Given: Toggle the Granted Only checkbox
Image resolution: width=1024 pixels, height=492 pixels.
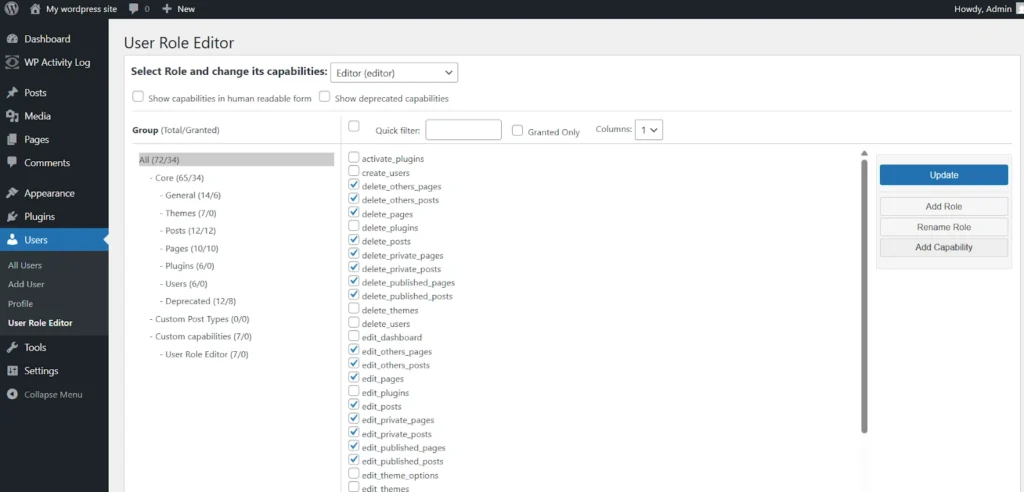Looking at the screenshot, I should (517, 130).
